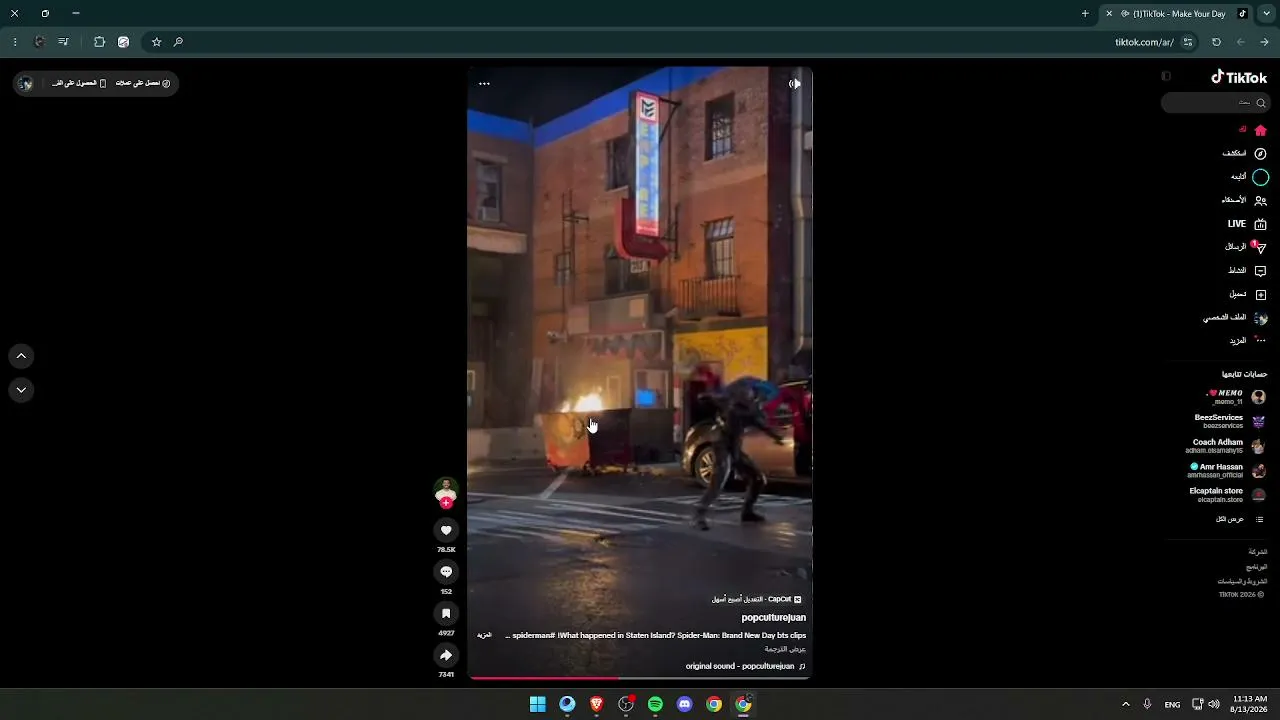Like the popcultureJuan video with the heart icon

point(446,530)
